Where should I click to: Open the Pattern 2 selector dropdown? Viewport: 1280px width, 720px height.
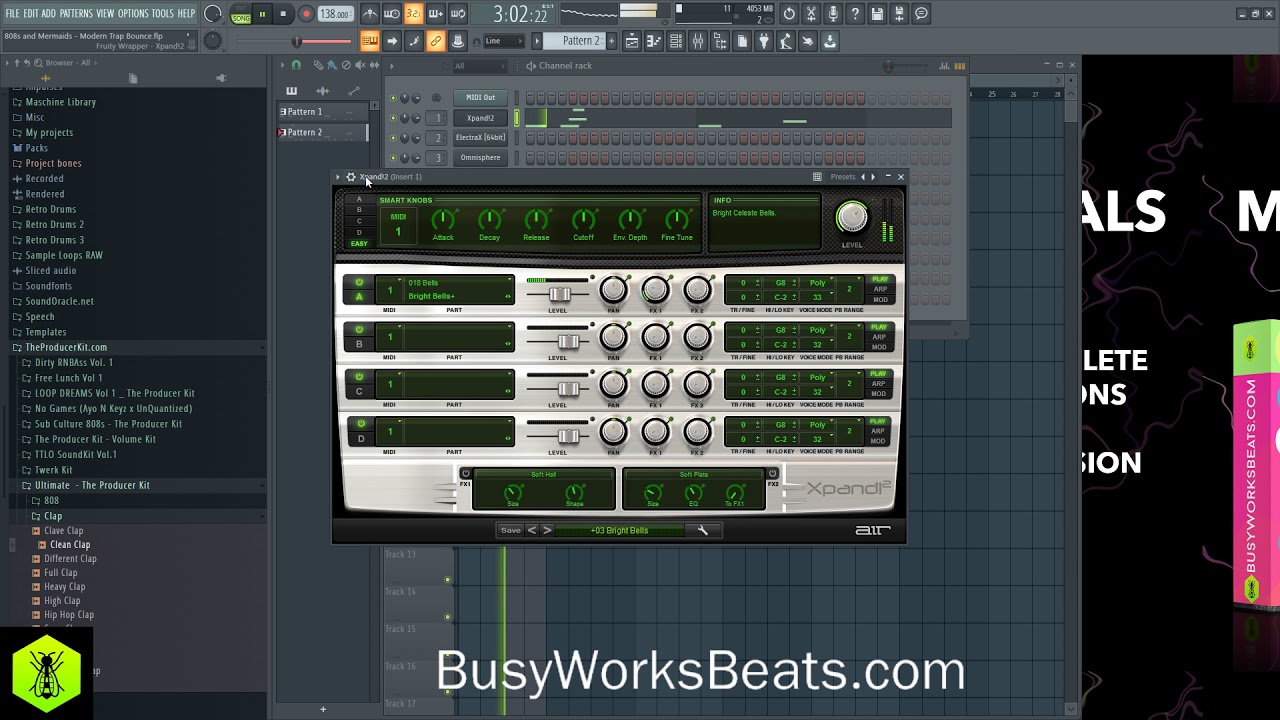coord(581,41)
